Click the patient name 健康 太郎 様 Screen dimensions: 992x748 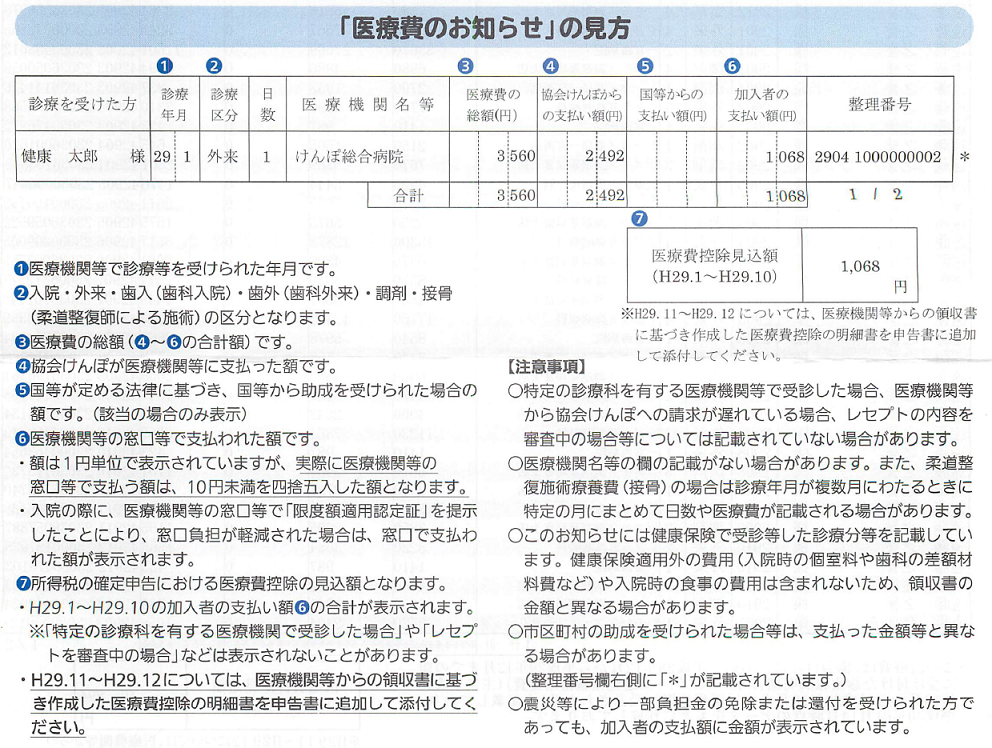pos(83,156)
